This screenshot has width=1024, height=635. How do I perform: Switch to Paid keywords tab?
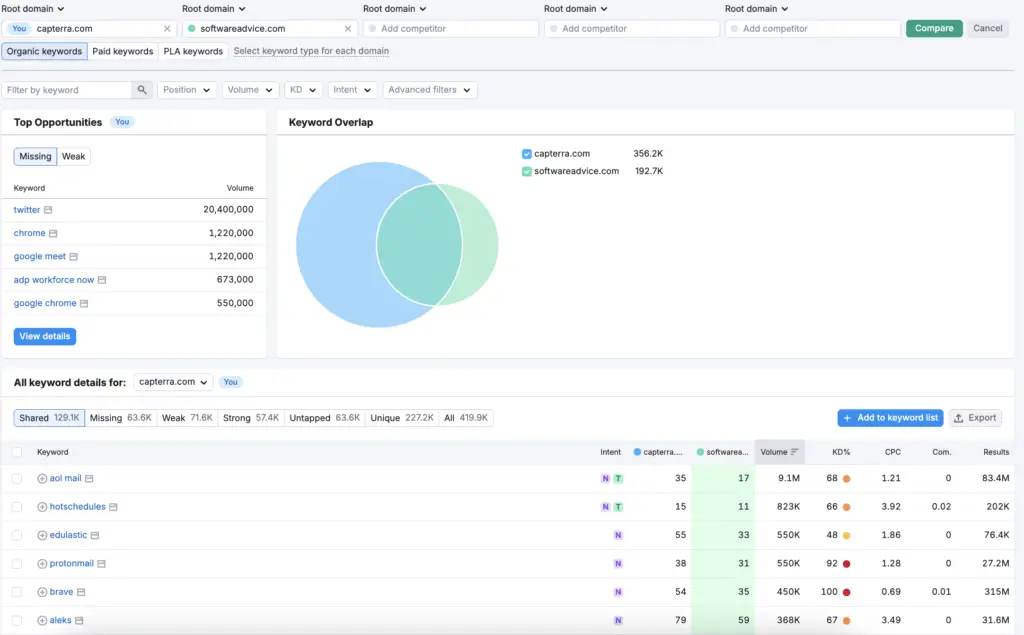click(x=123, y=52)
